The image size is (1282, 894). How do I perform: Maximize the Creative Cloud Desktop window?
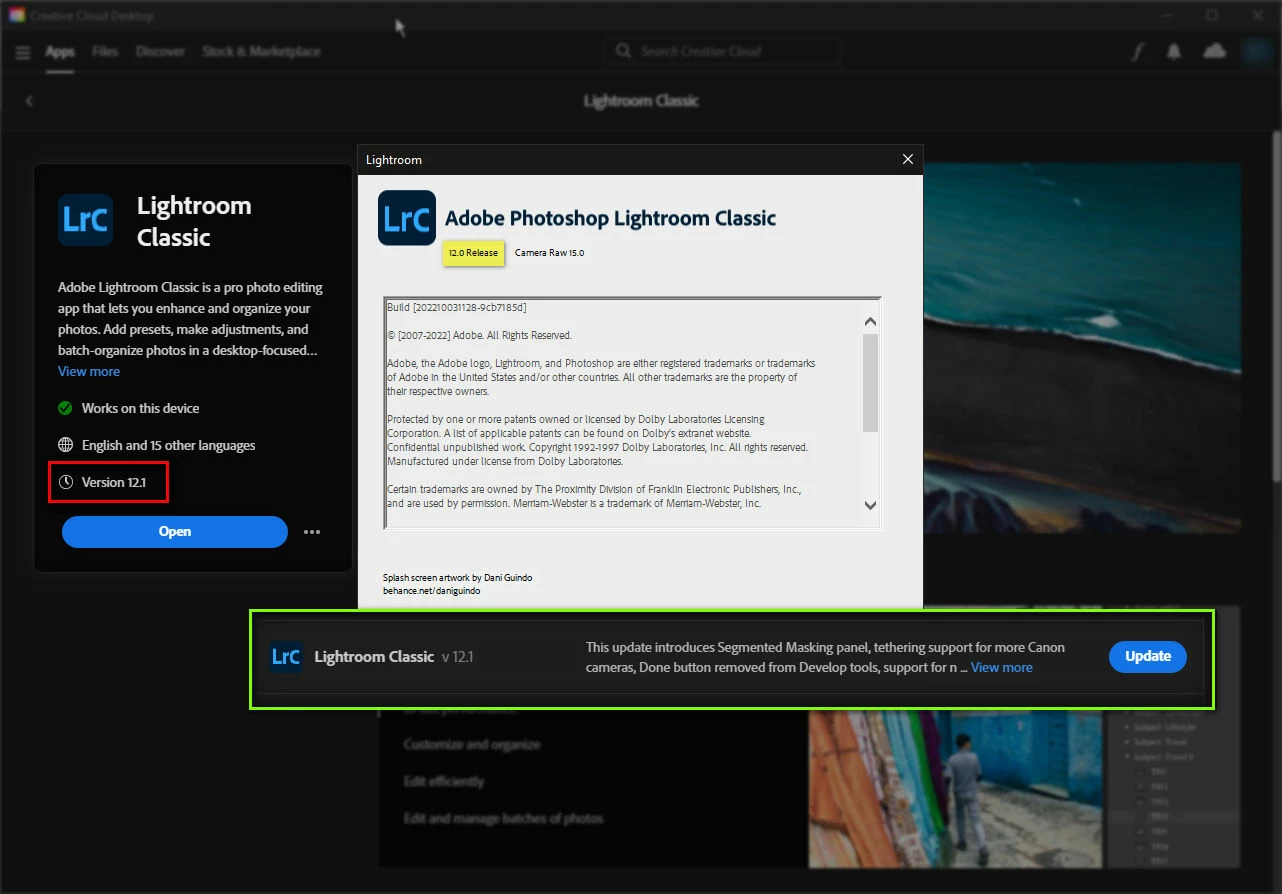pos(1211,15)
